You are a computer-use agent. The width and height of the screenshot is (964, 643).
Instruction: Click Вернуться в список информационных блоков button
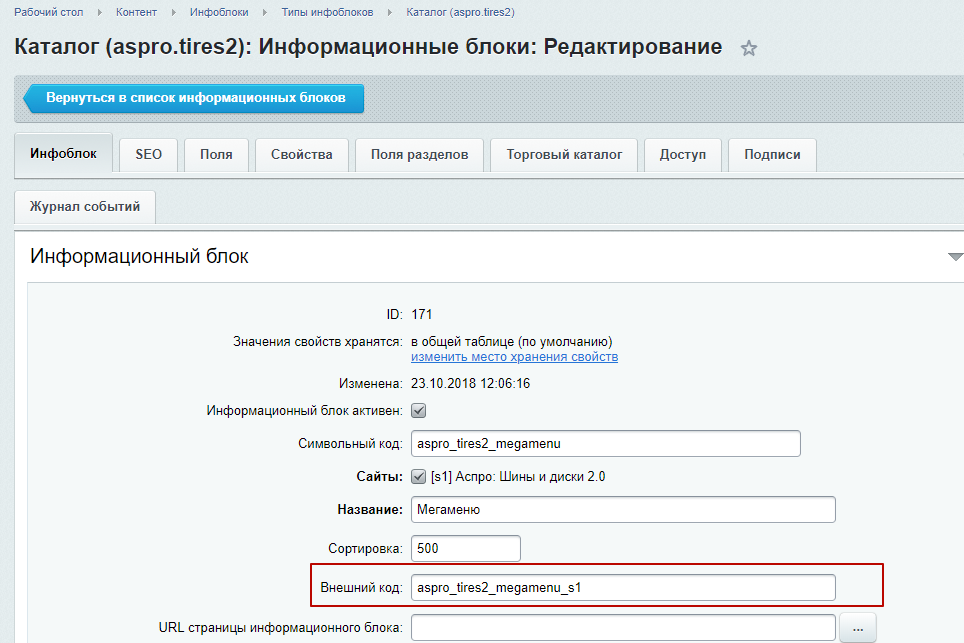point(194,99)
